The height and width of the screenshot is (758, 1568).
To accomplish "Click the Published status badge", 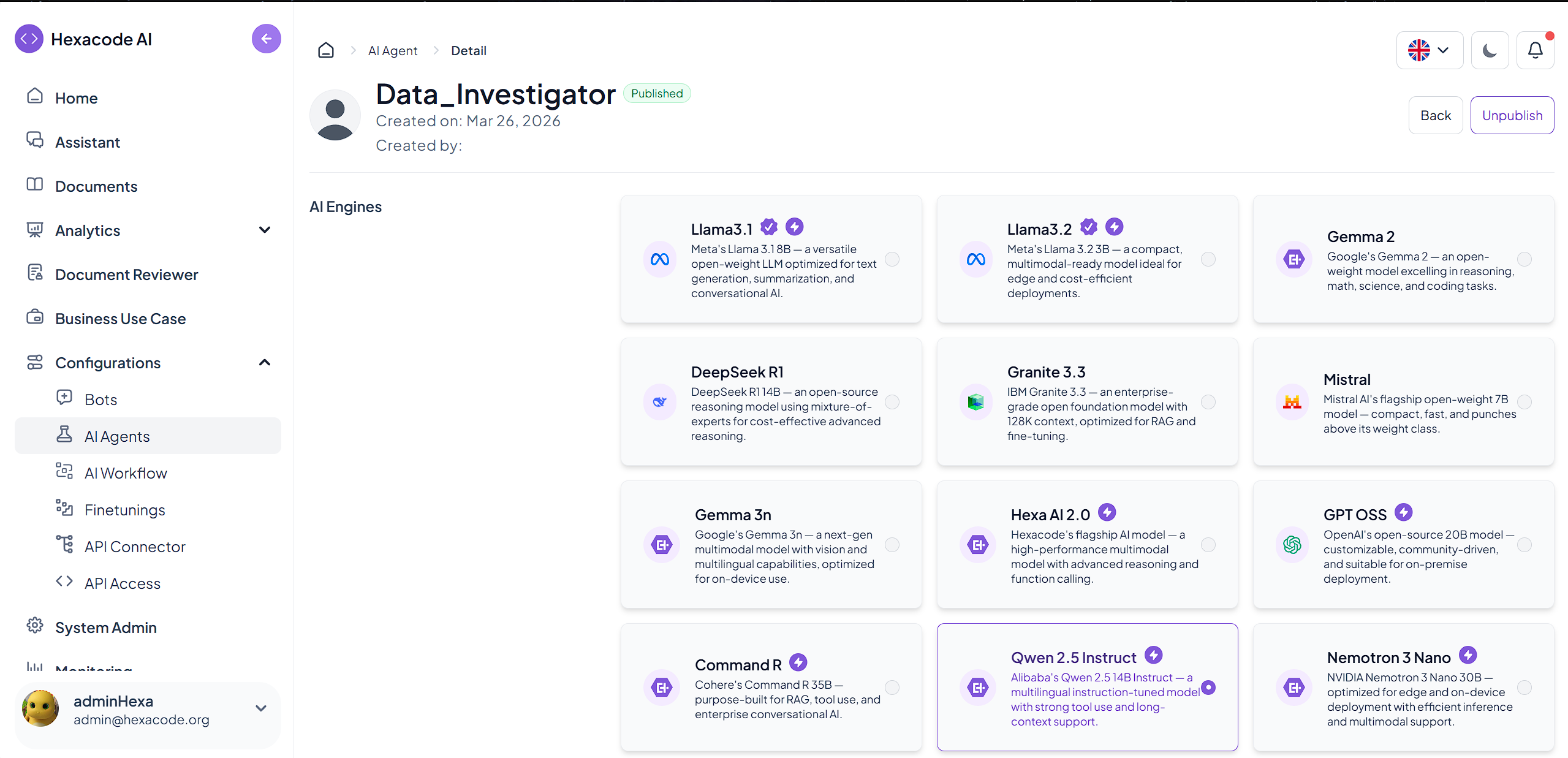I will [657, 93].
